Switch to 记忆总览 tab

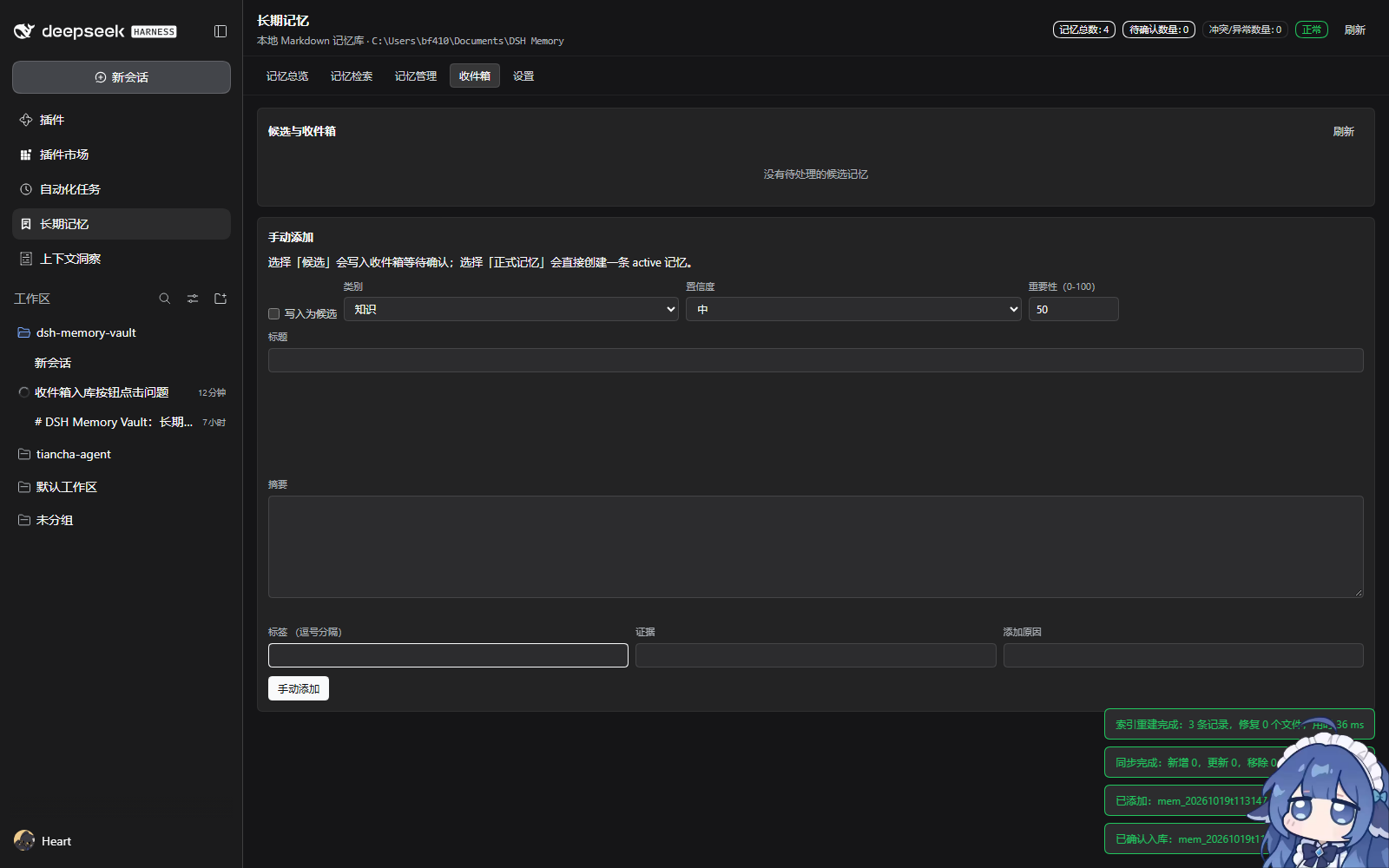287,76
